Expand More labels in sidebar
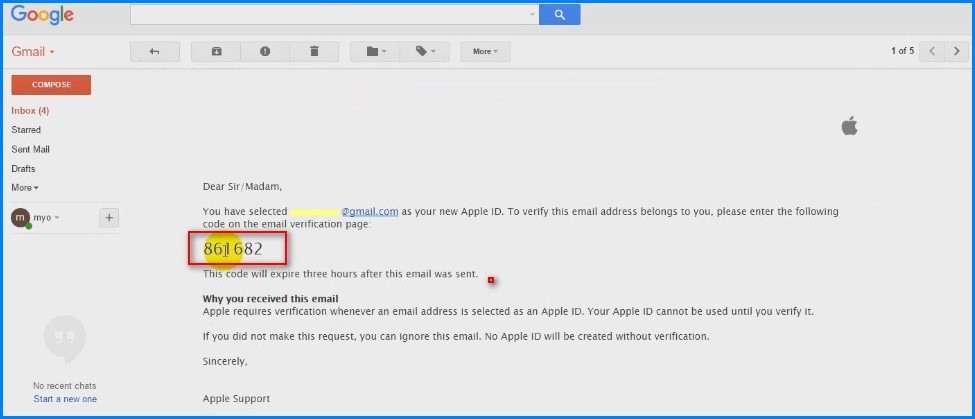Screen dimensions: 975x419 (25, 187)
